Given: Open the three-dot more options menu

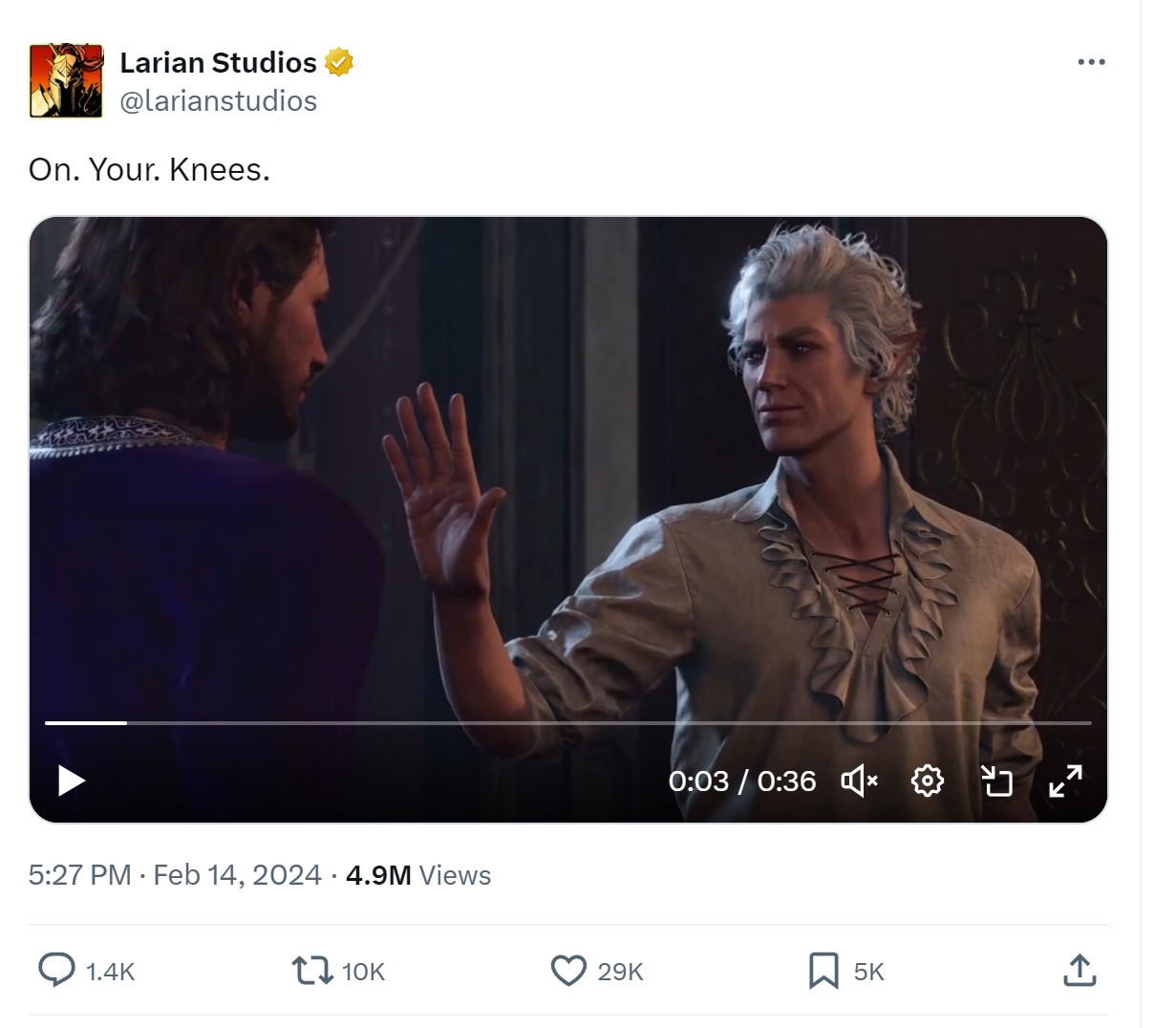Looking at the screenshot, I should pos(1091,62).
